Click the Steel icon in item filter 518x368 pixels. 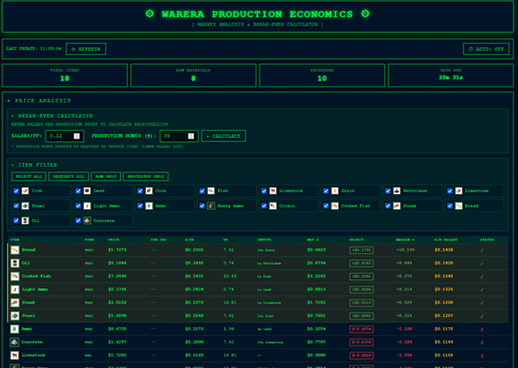[25, 206]
